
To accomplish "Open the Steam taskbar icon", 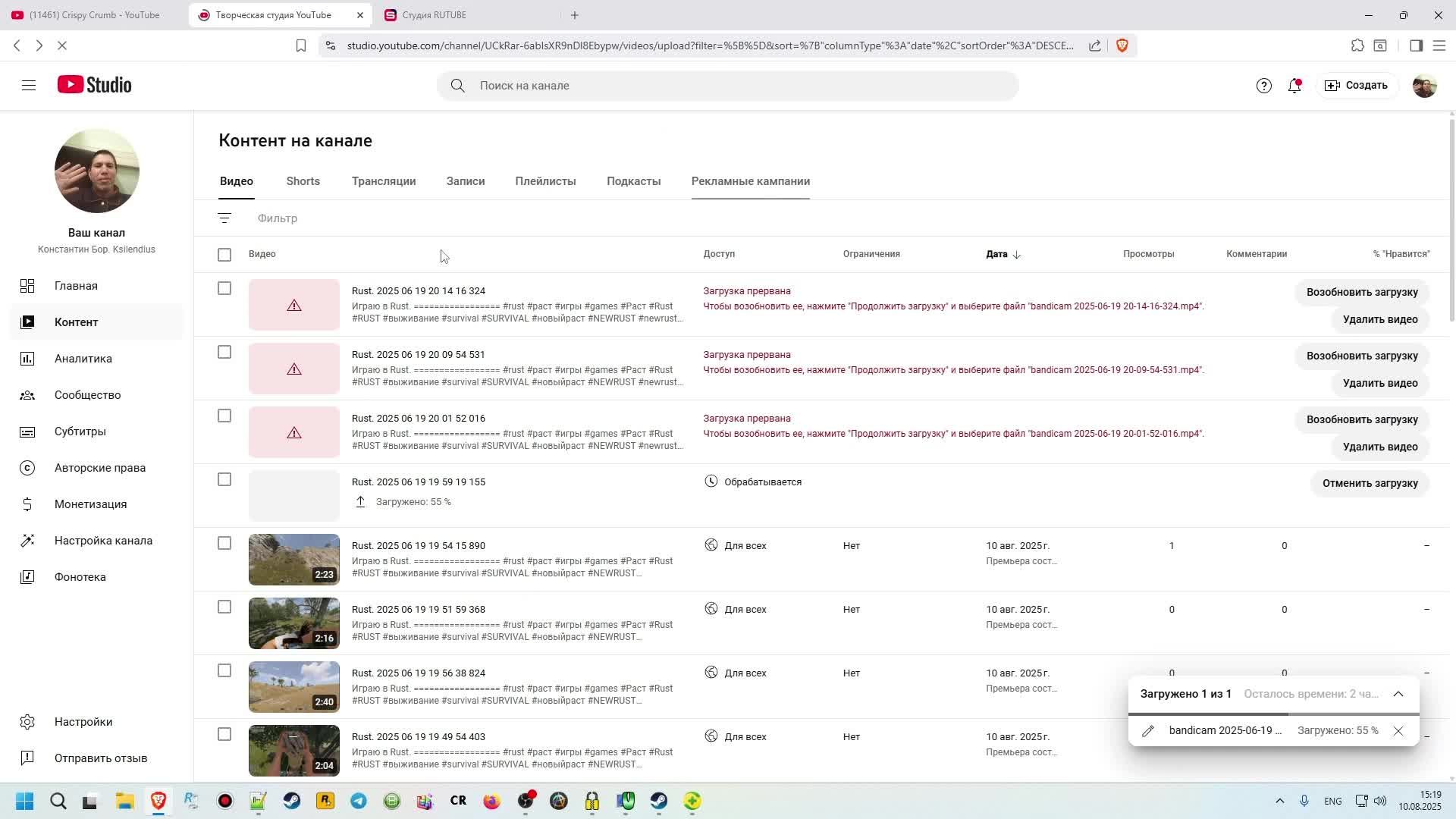I will click(x=292, y=801).
